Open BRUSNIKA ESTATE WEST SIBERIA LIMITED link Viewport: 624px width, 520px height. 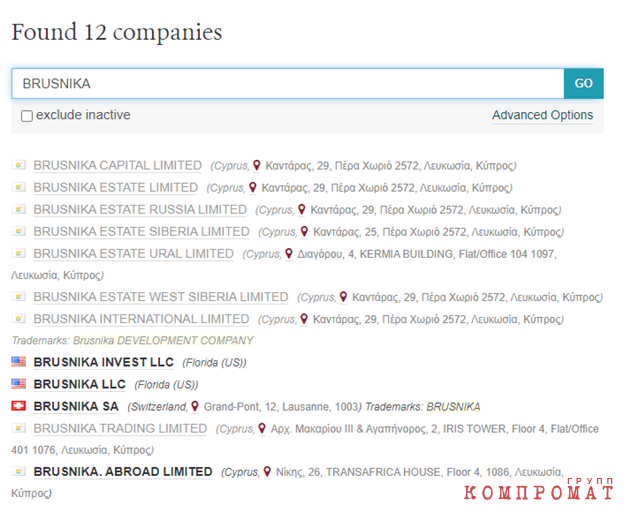point(161,297)
